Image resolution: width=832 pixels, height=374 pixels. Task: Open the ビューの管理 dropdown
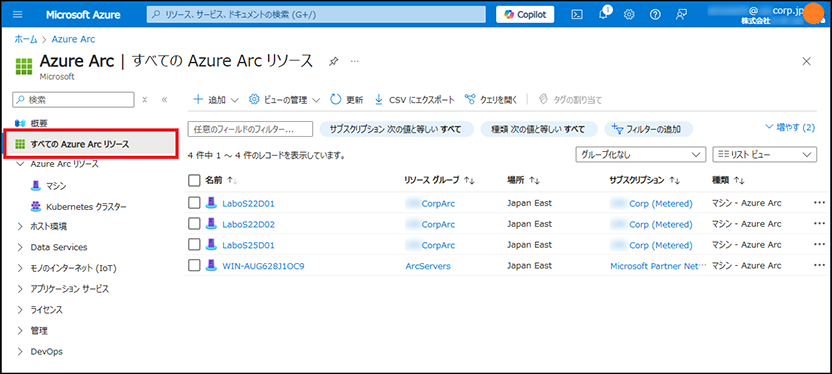[284, 99]
